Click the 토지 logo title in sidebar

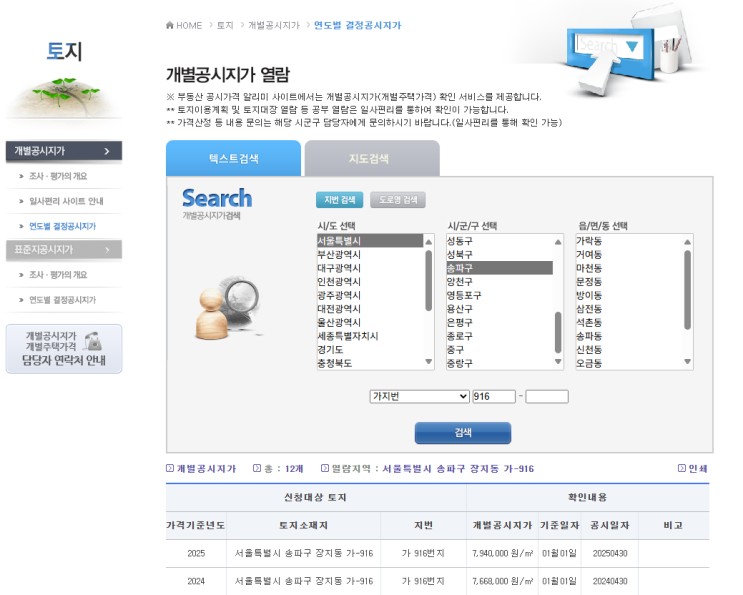(x=64, y=51)
